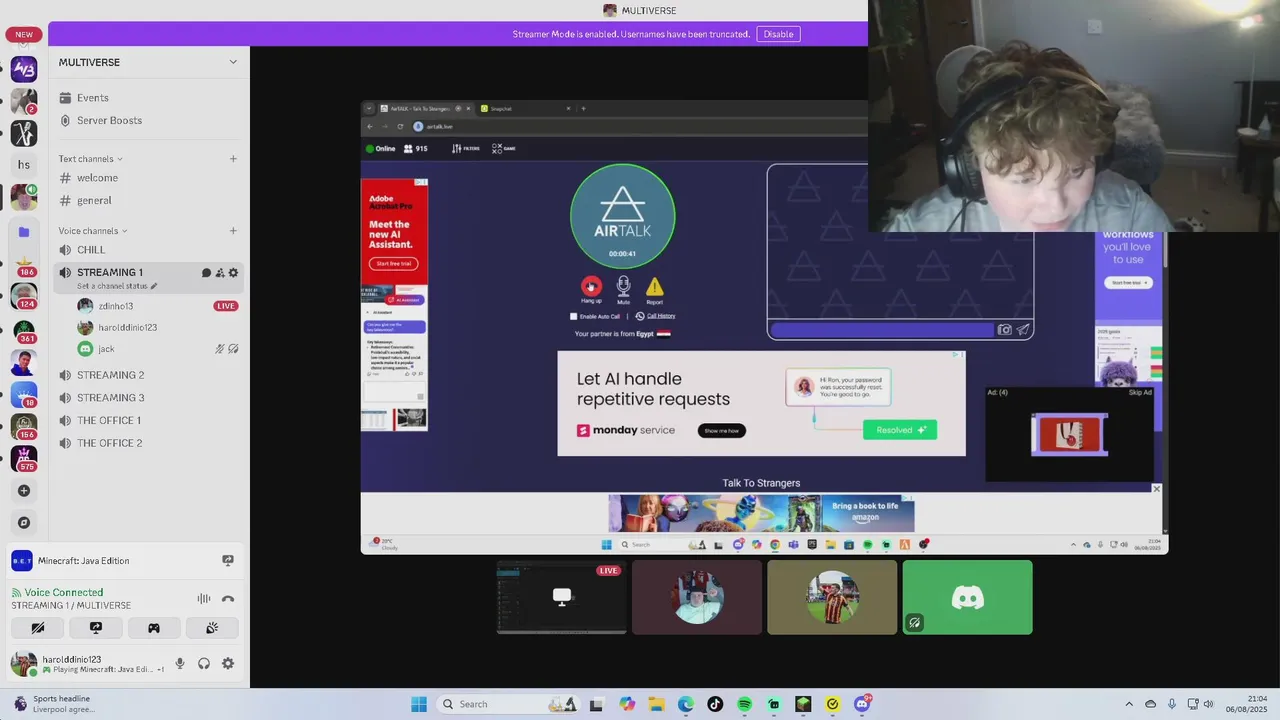Collapse the Text channels category
The width and height of the screenshot is (1280, 720).
[90, 159]
